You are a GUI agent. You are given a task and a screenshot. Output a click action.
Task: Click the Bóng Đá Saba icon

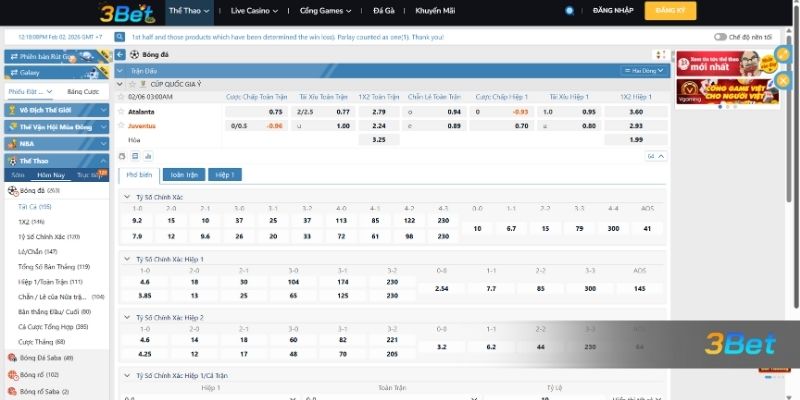[x=13, y=358]
